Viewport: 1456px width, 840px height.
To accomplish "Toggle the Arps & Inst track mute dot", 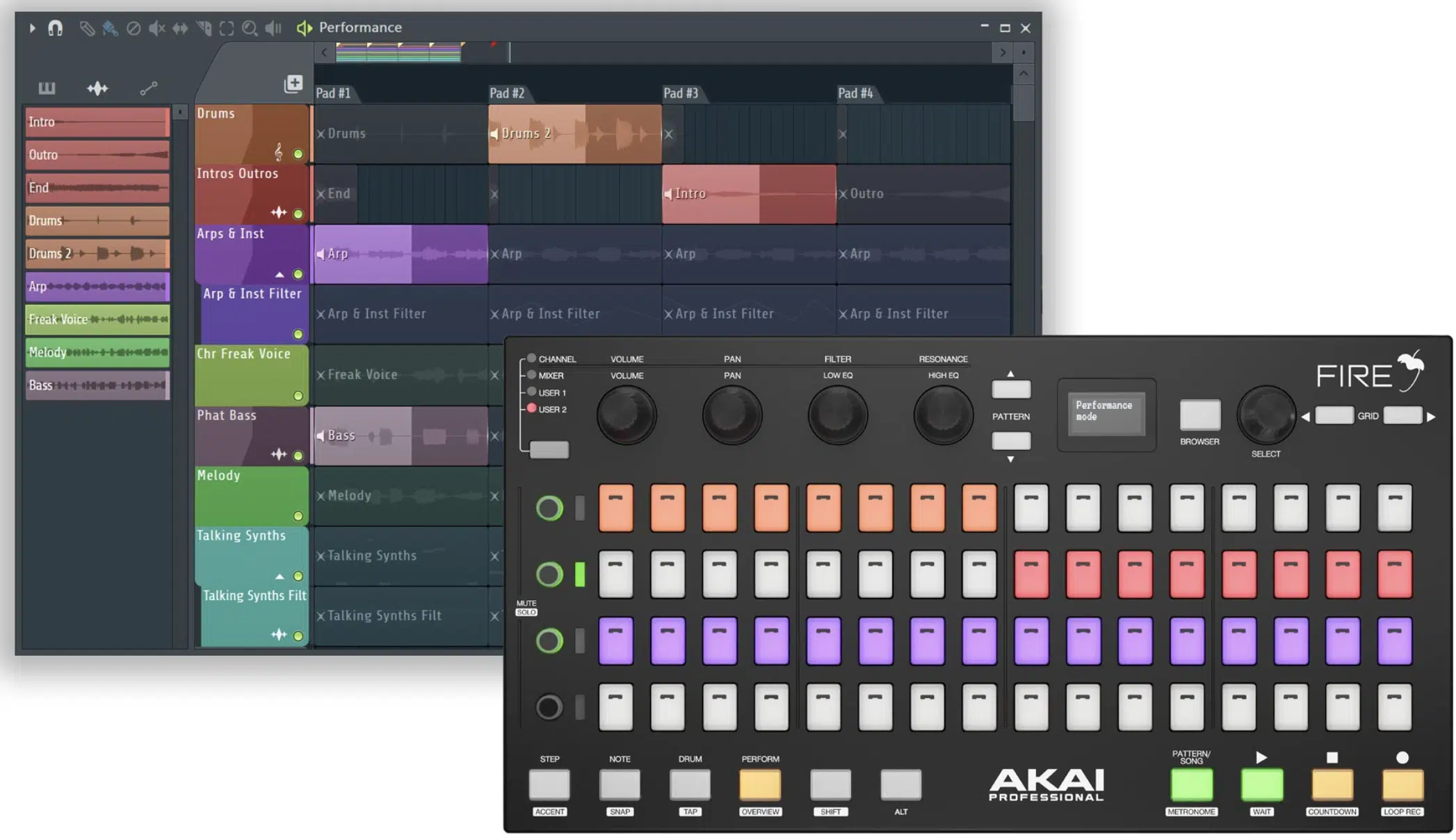I will point(298,274).
